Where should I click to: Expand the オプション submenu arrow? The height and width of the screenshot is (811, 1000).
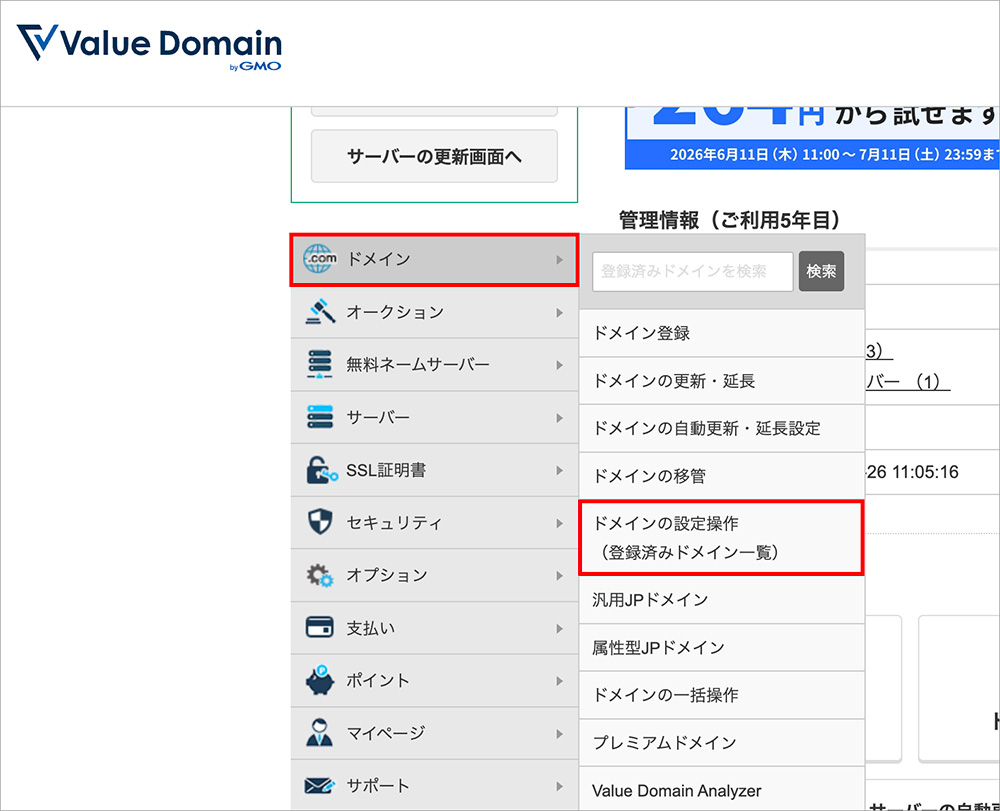559,576
